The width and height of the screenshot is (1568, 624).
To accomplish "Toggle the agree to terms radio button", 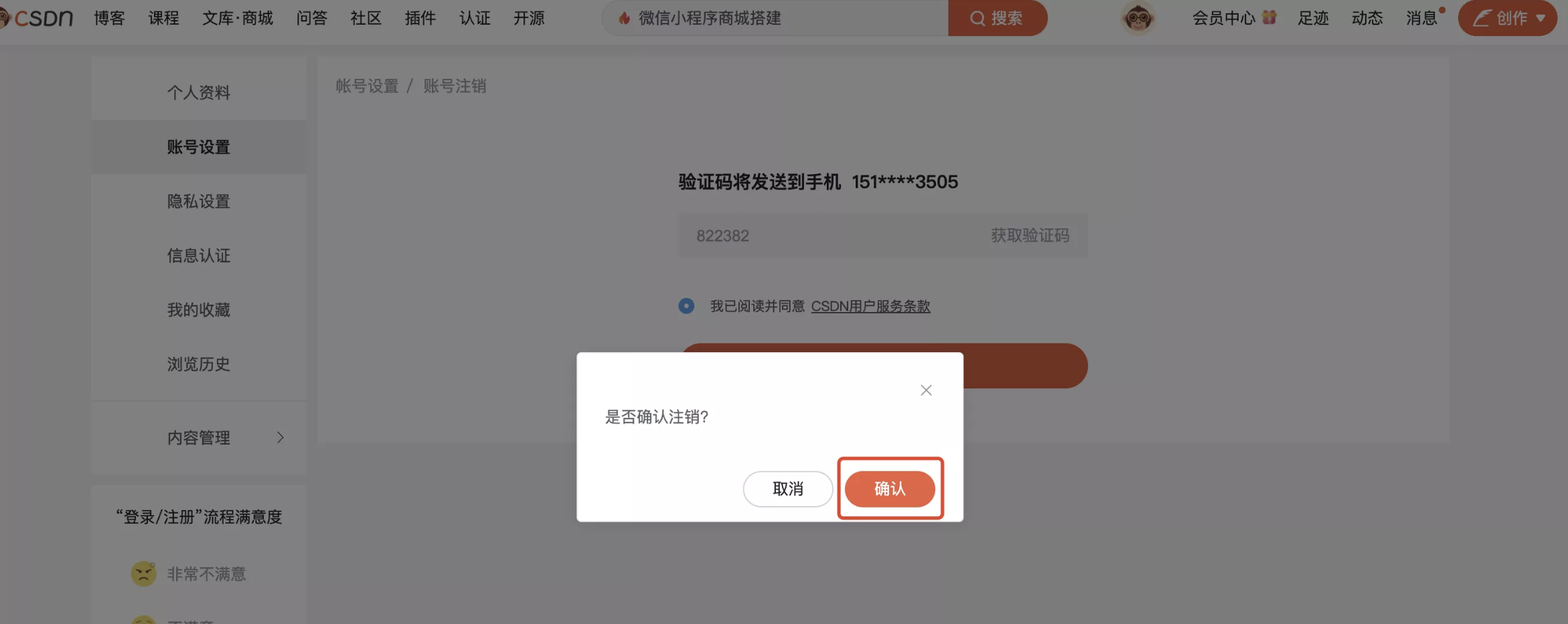I will (x=686, y=306).
